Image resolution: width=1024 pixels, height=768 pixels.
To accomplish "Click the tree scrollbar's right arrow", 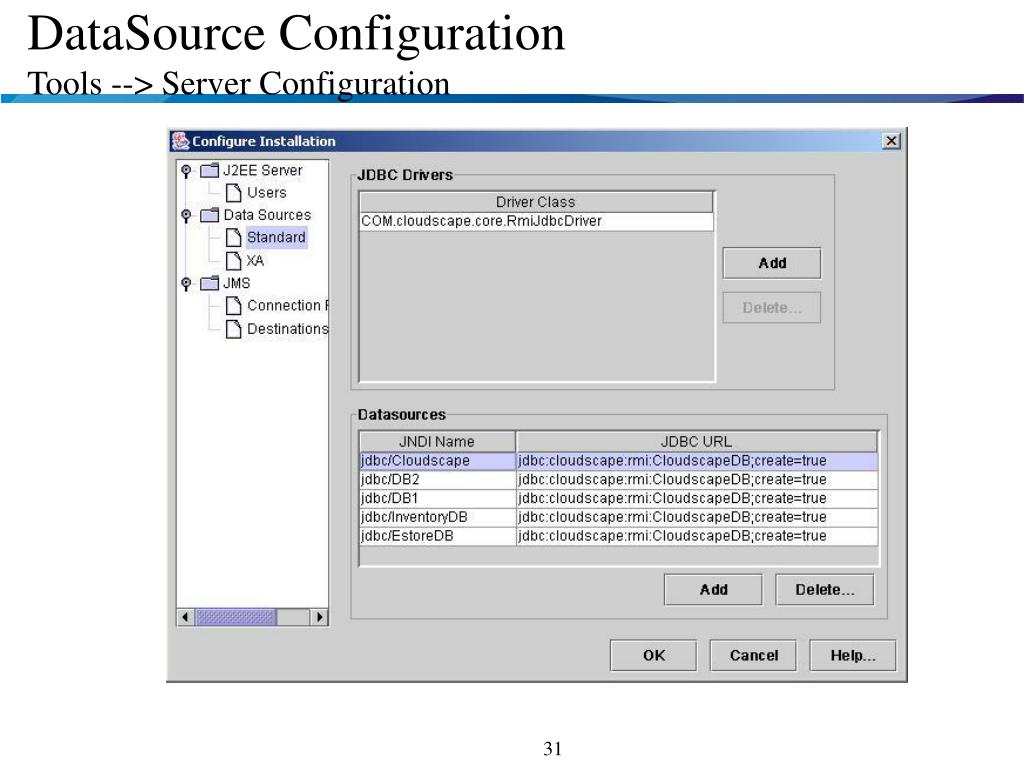I will click(320, 617).
